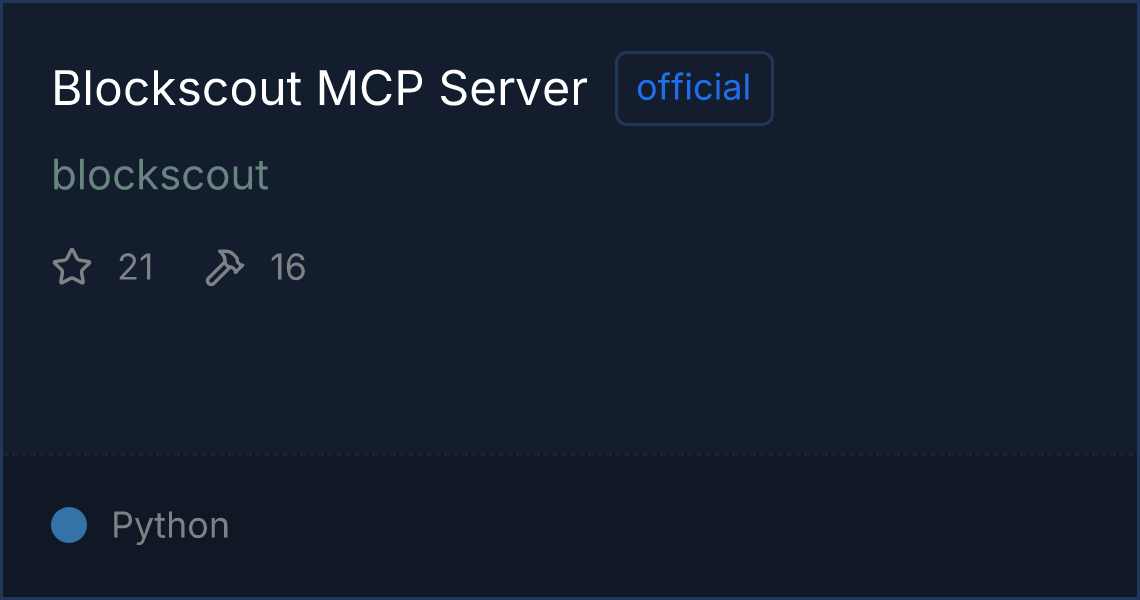The image size is (1140, 600).
Task: Open the Blockscout MCP Server title
Action: click(x=319, y=89)
